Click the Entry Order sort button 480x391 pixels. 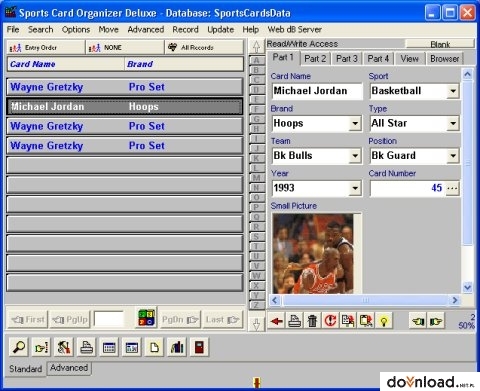[46, 47]
